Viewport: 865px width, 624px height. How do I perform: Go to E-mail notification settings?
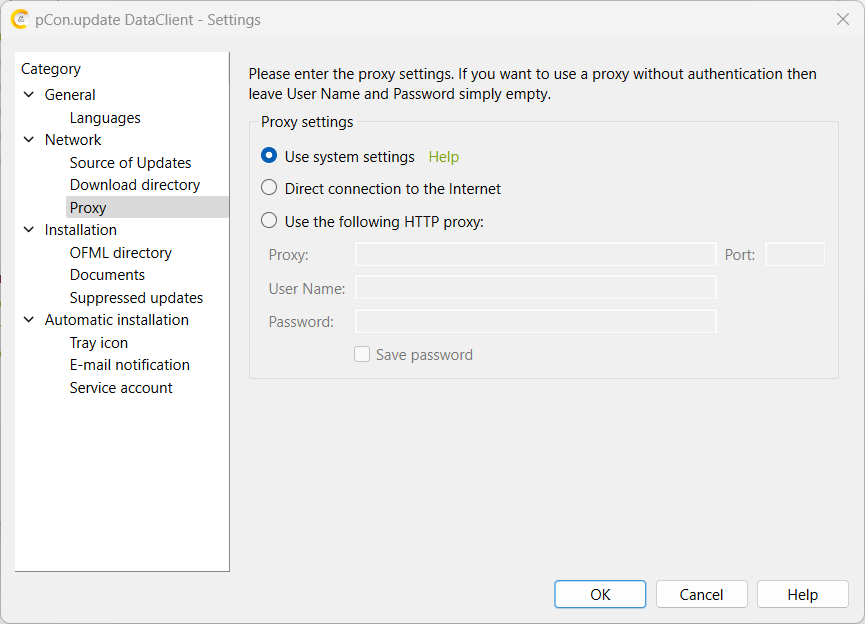click(130, 365)
